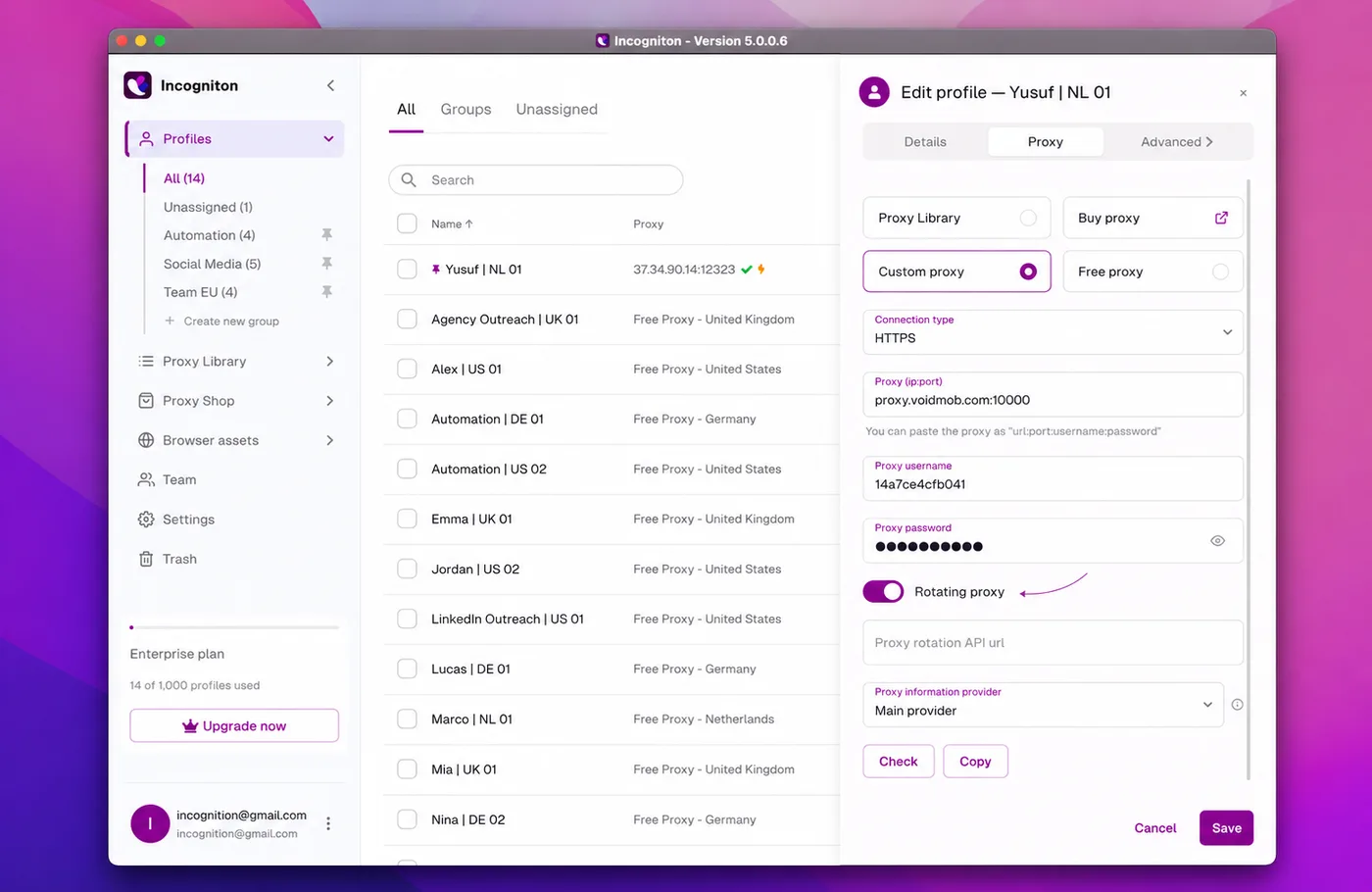This screenshot has width=1372, height=892.
Task: Click into the profile Search field
Action: click(536, 180)
